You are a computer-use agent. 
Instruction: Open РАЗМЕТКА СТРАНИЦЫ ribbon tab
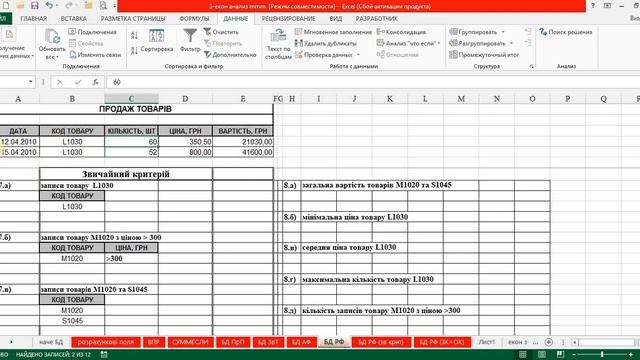pos(133,18)
